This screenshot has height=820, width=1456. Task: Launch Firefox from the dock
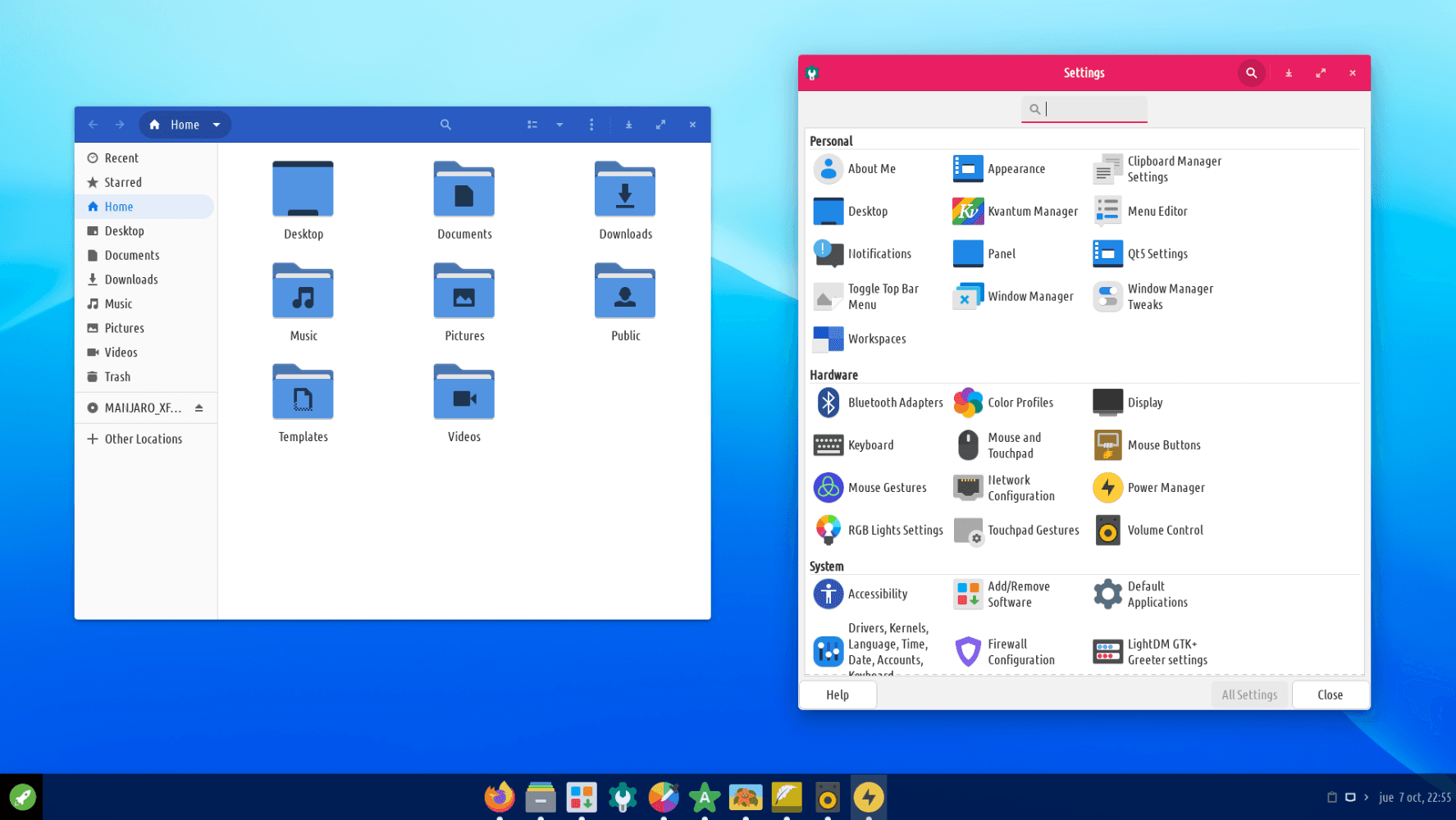click(x=499, y=797)
